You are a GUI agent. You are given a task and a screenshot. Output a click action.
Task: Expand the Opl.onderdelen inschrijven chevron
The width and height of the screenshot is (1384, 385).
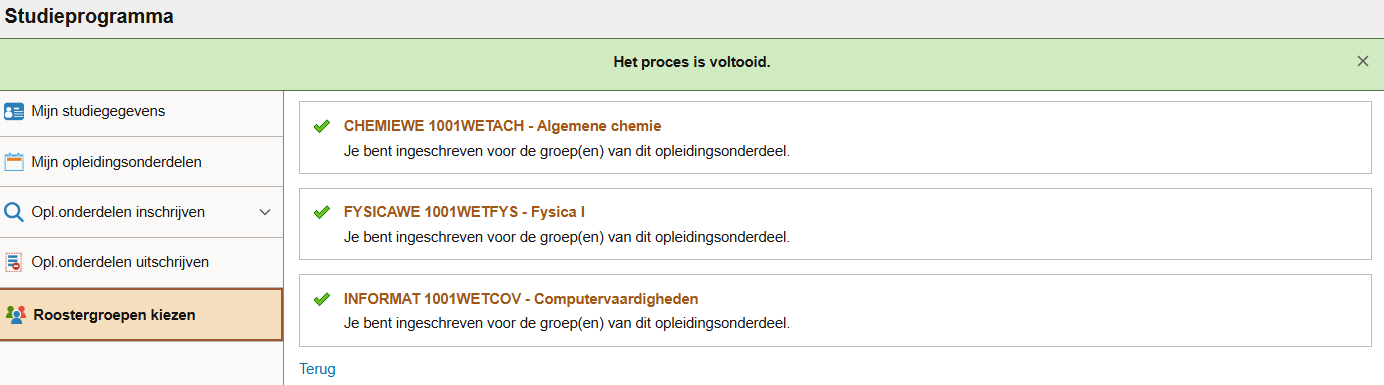click(265, 212)
